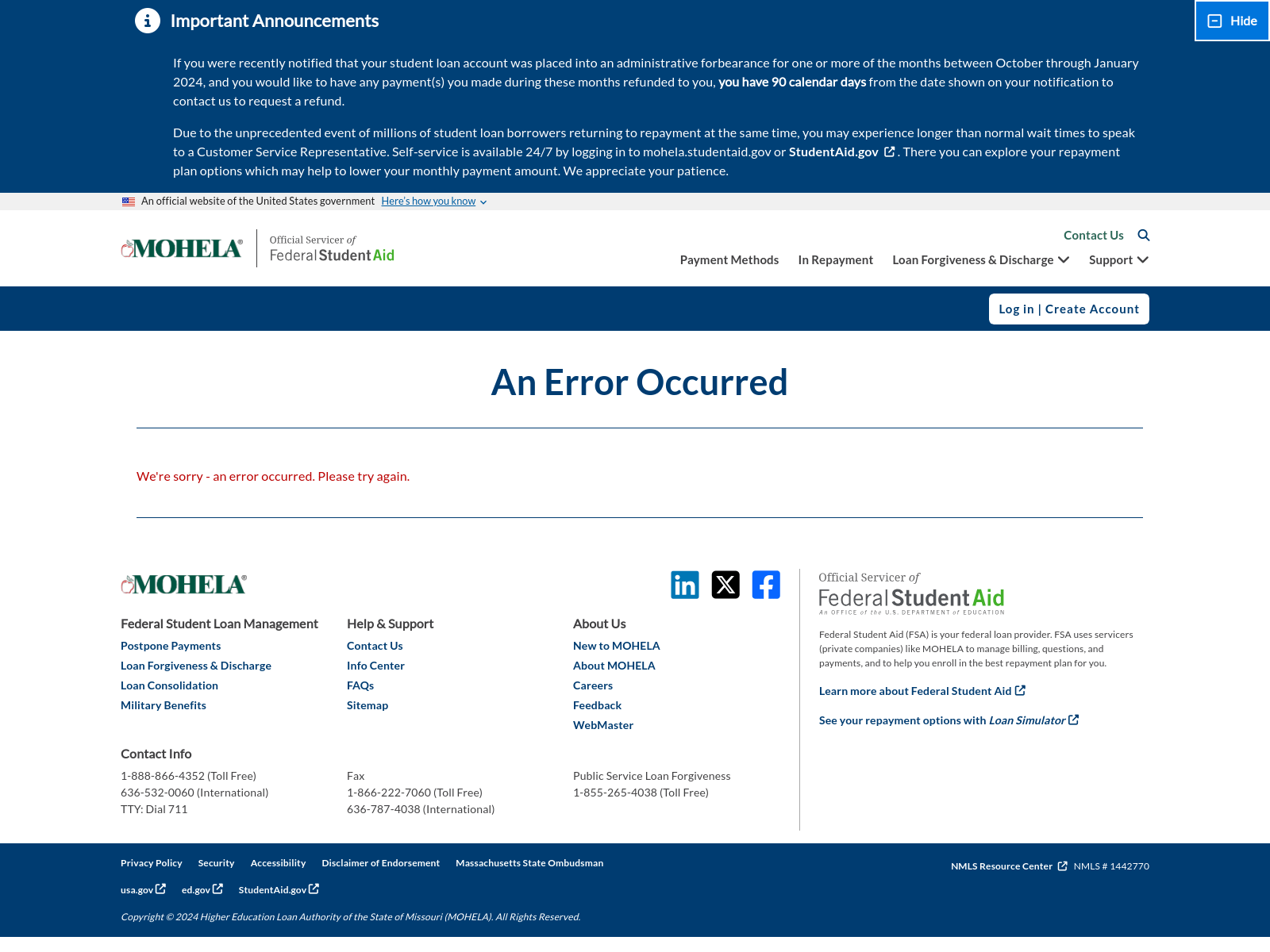Open Learn more about Federal Student Aid
1270x952 pixels.
922,691
